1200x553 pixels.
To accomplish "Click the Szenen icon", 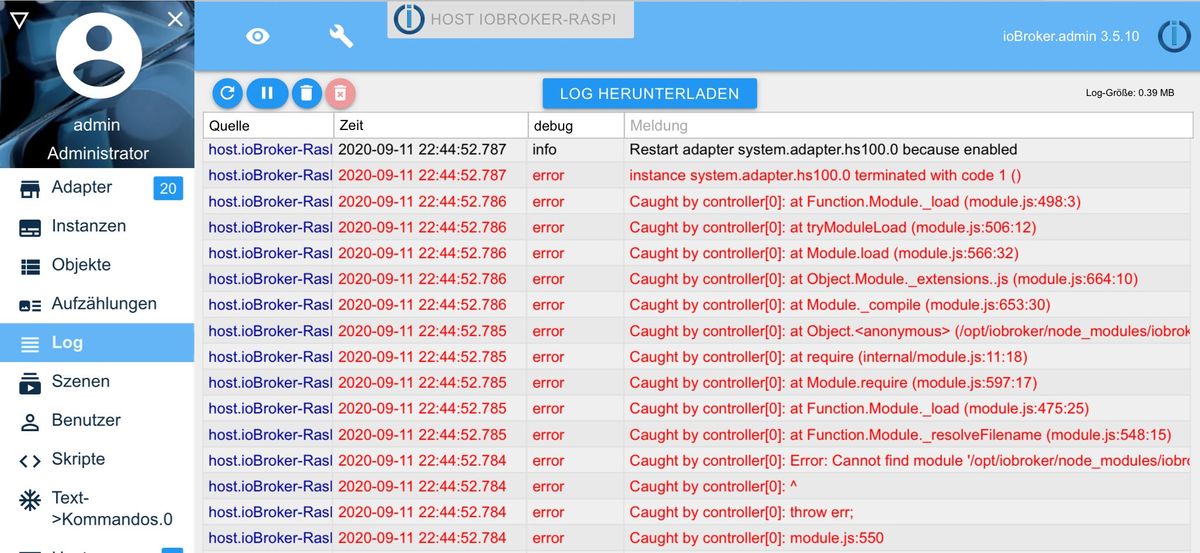I will pos(31,382).
